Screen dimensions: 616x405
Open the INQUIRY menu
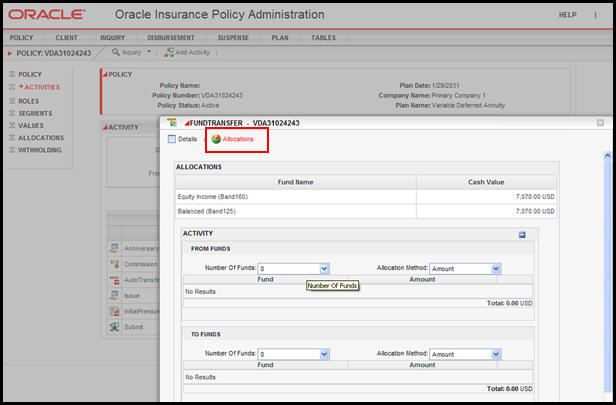click(x=112, y=38)
